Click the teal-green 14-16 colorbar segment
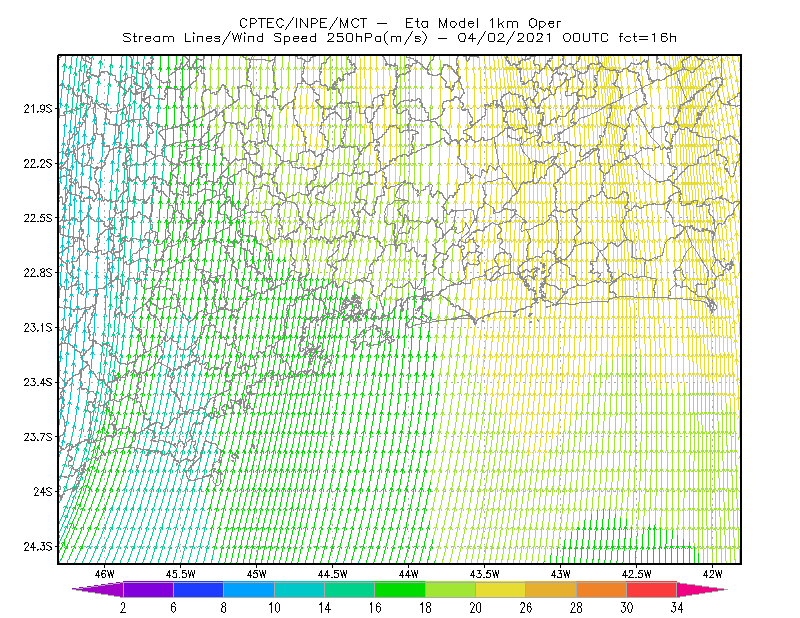 click(x=349, y=589)
